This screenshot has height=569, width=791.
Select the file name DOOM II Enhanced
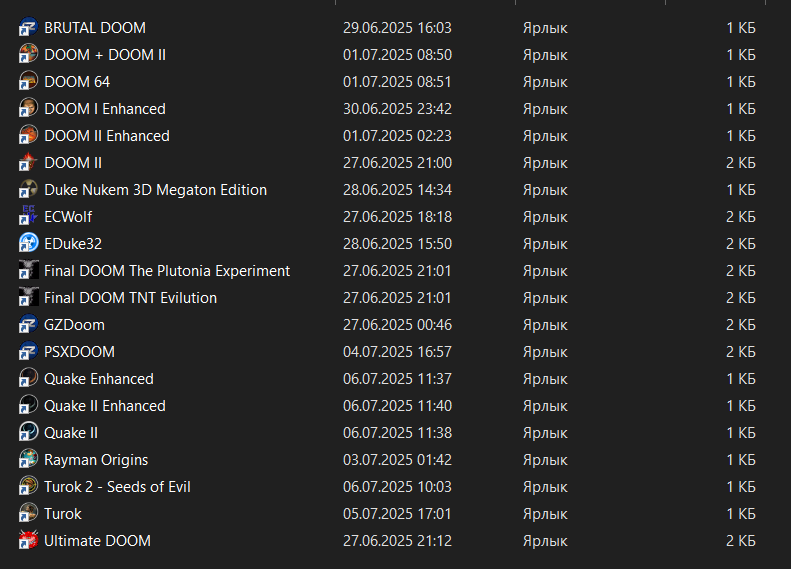[x=107, y=136]
